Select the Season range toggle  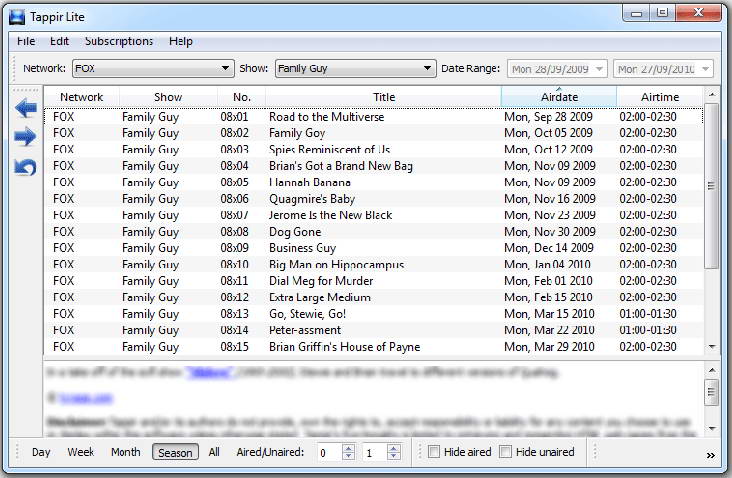coord(175,452)
